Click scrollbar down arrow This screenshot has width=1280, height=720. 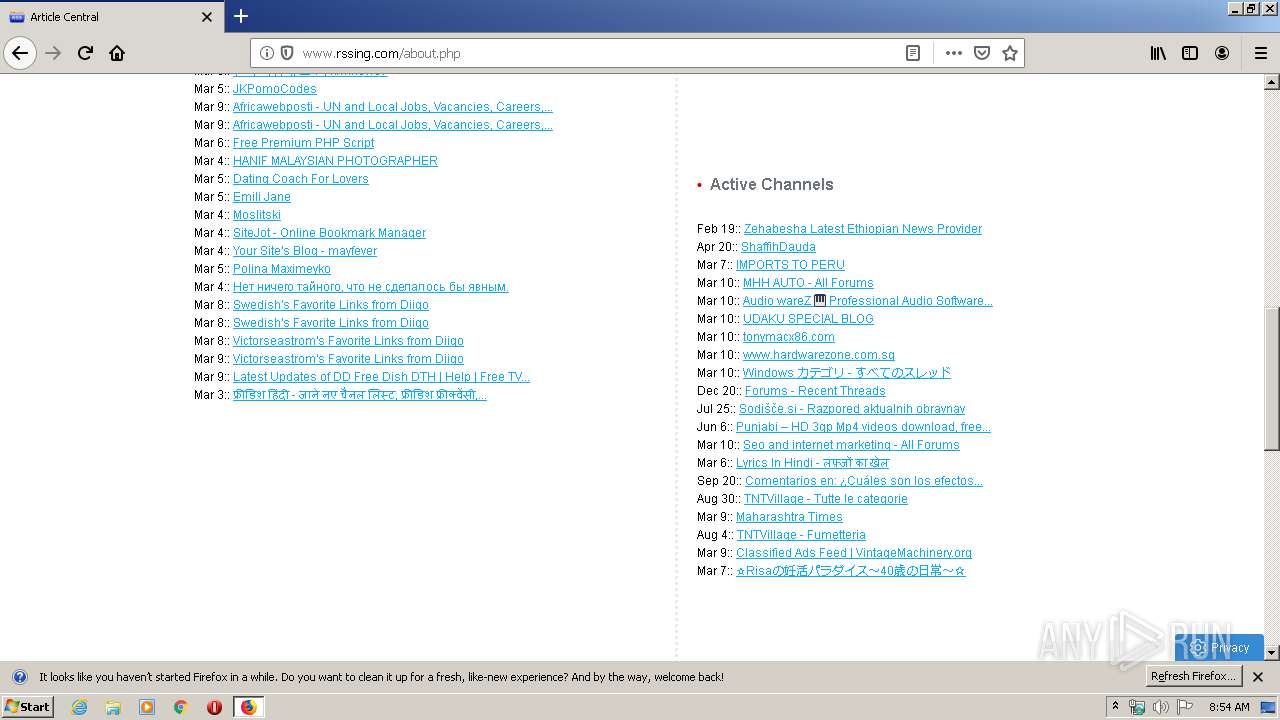[1272, 652]
